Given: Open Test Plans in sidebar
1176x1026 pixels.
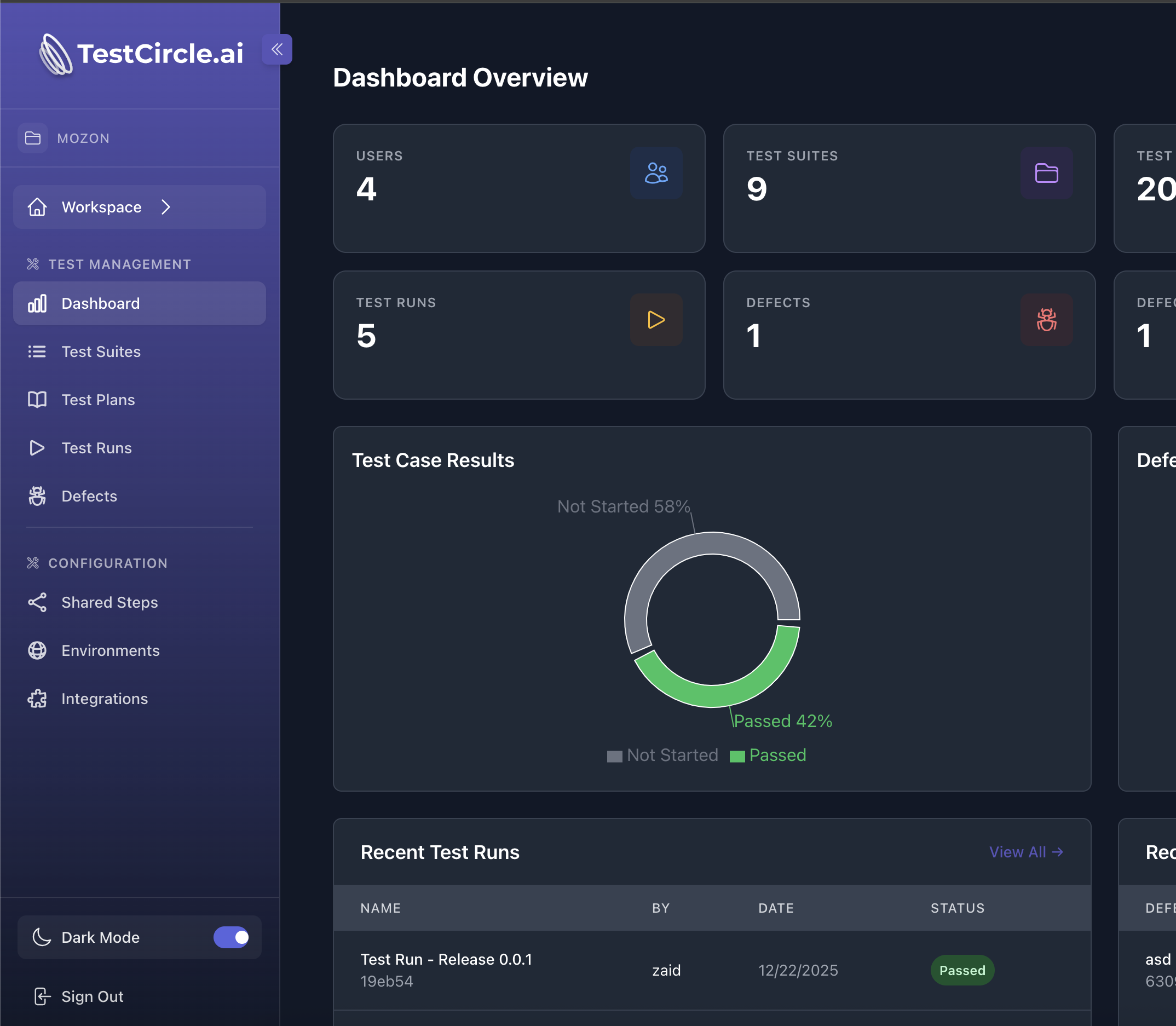Looking at the screenshot, I should pos(140,400).
